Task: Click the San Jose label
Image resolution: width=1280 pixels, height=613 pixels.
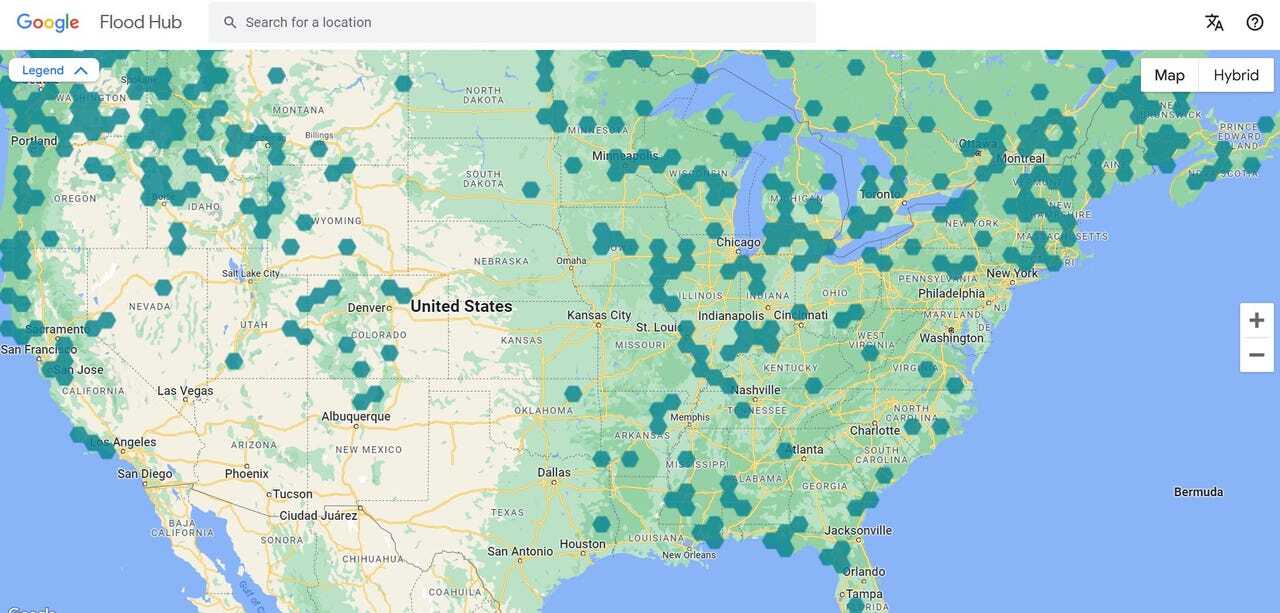Action: coord(78,370)
